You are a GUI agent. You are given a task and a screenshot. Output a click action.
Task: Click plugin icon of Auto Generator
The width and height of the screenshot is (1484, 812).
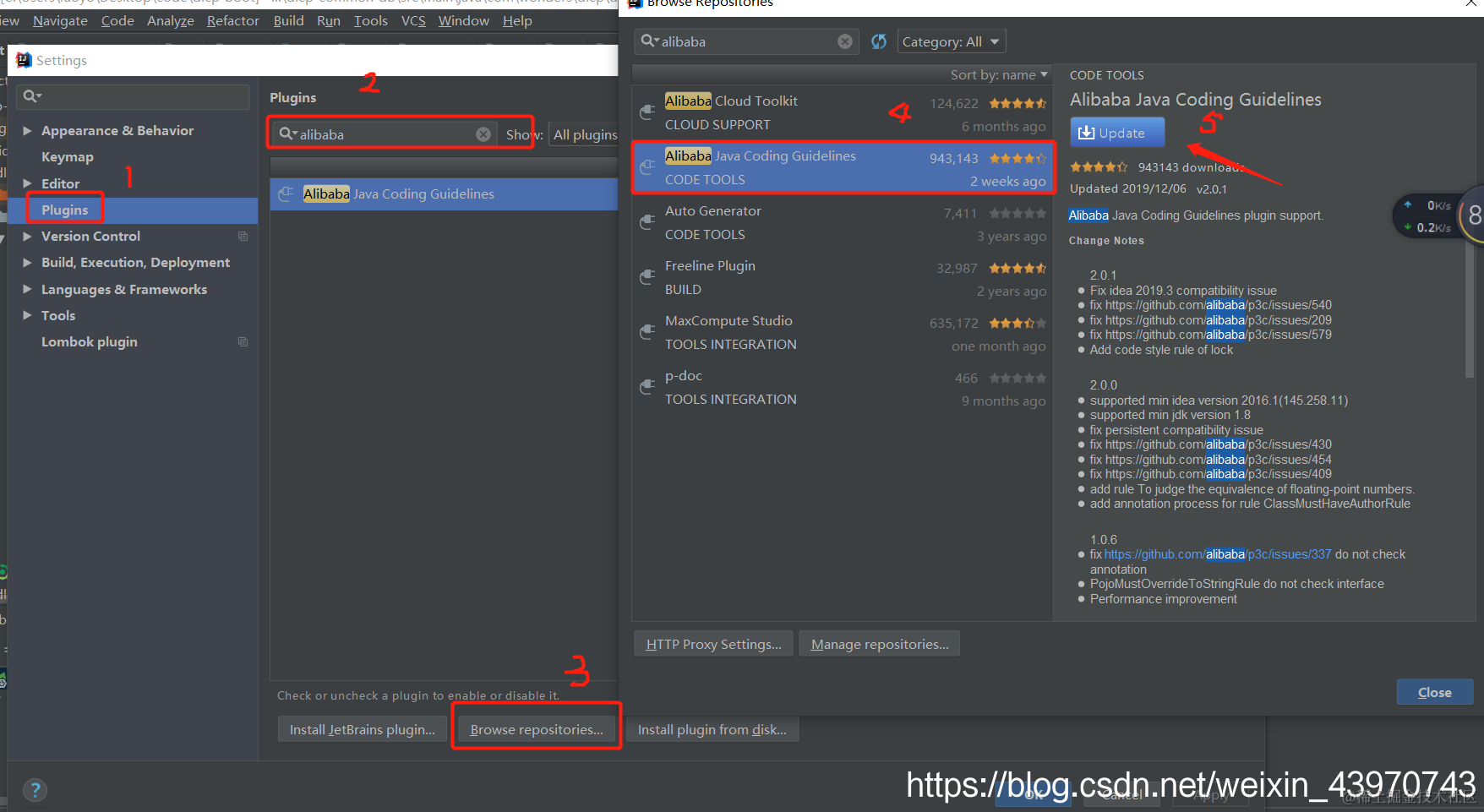pos(647,222)
